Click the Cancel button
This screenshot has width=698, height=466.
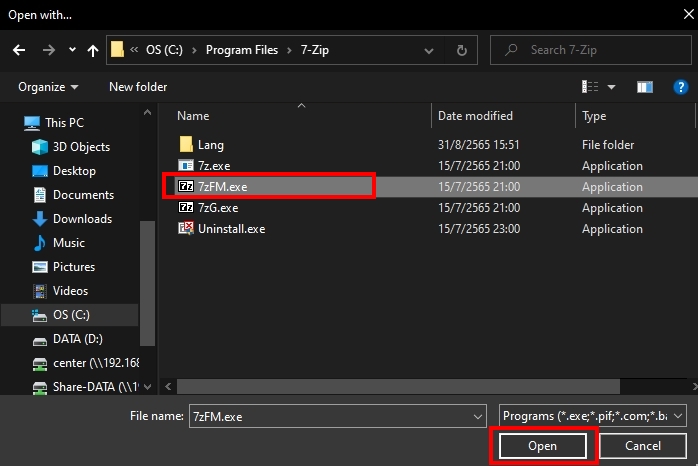coord(642,445)
